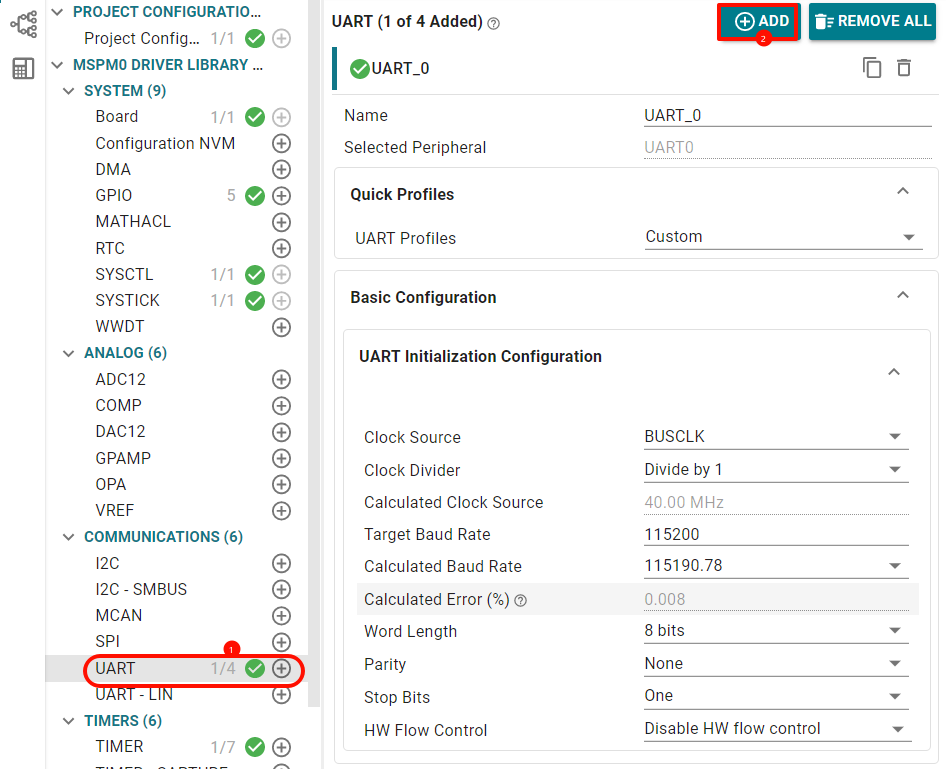Viewport: 946px width, 769px height.
Task: Add another GPIO instance via plus icon
Action: [x=281, y=195]
